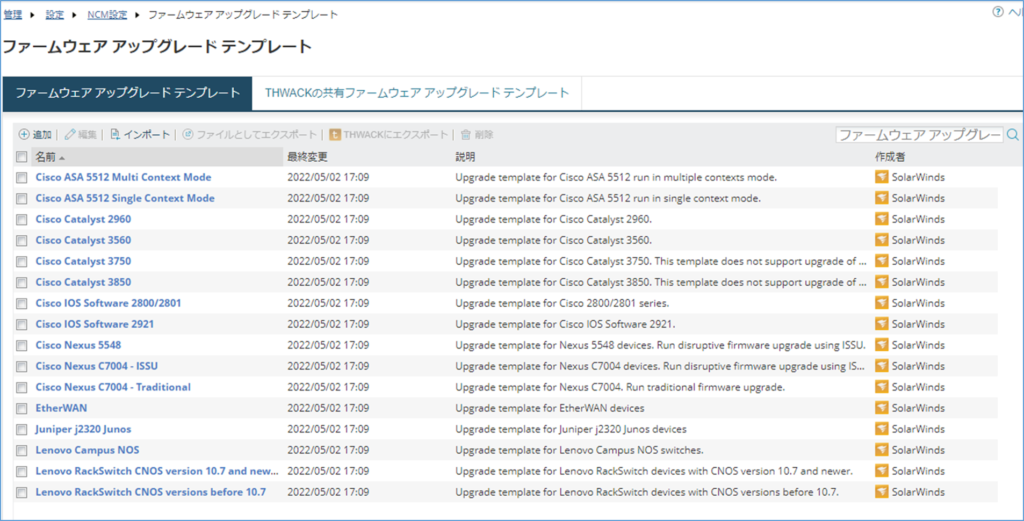Click 'Upgrade template for Cisco Catalyst 2960.' text
Image resolution: width=1024 pixels, height=521 pixels.
pos(553,219)
